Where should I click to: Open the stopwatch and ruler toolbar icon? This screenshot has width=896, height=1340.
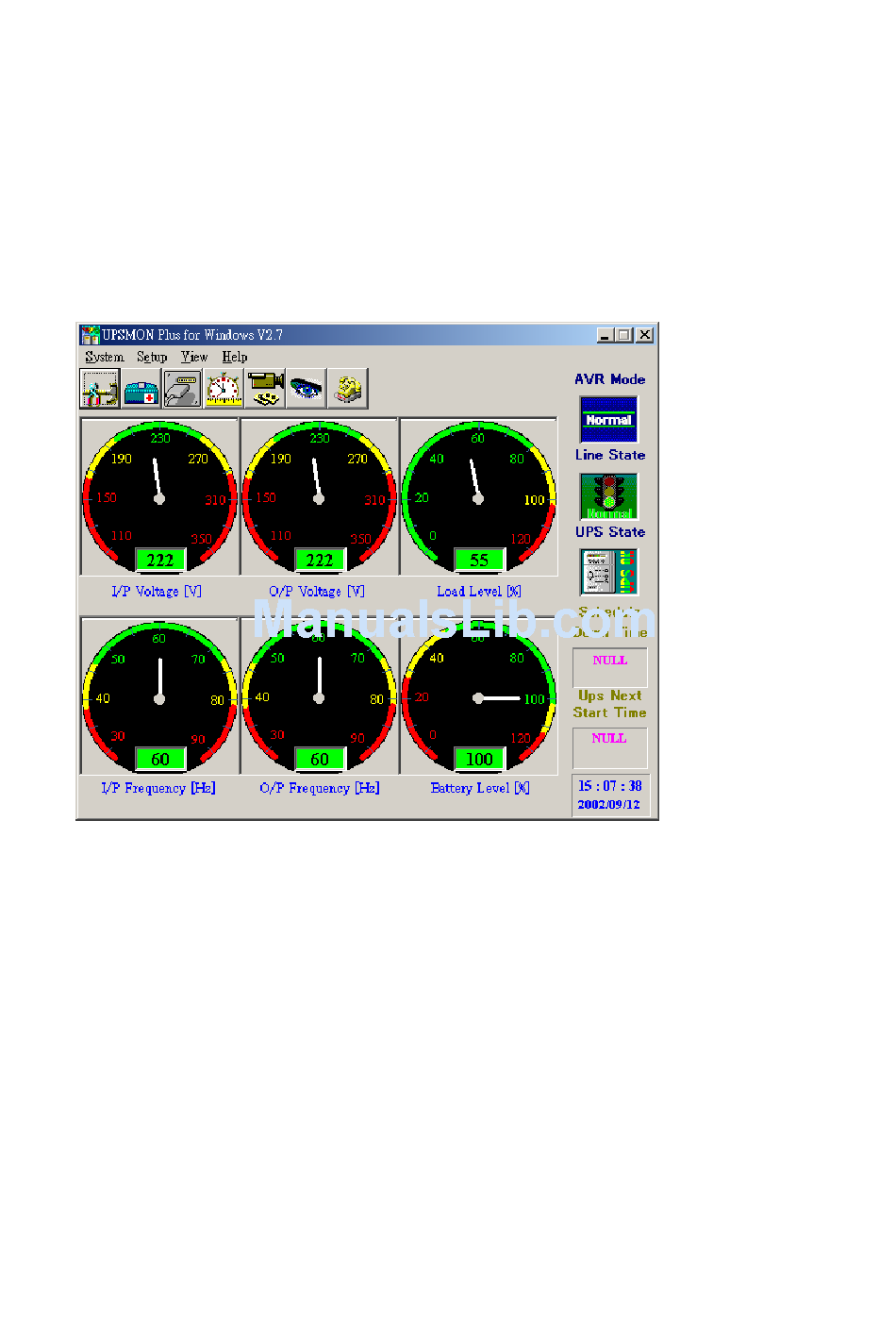coord(224,388)
